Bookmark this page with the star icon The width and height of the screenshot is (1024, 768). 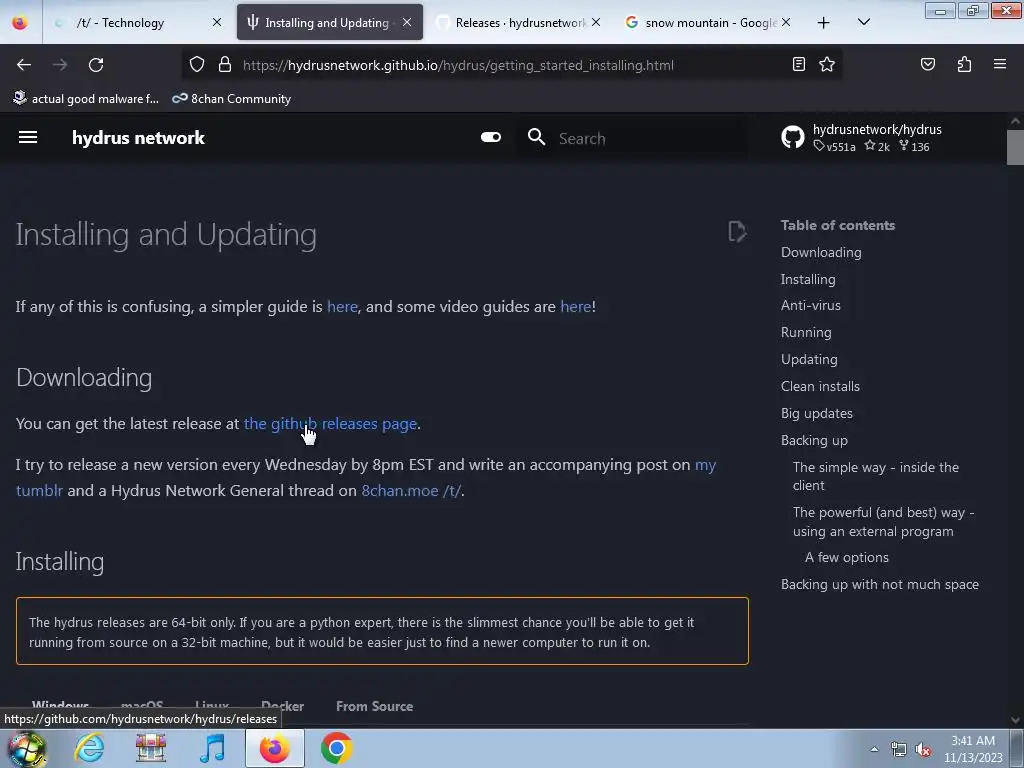coord(827,64)
